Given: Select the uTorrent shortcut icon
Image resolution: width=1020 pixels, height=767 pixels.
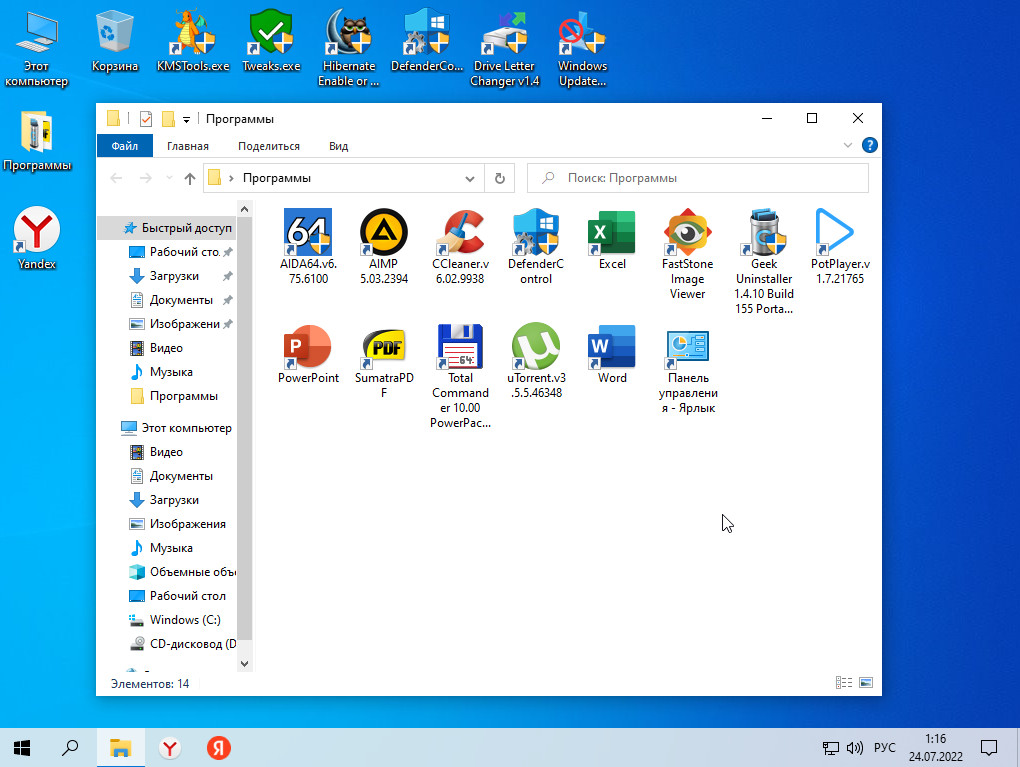Looking at the screenshot, I should (536, 346).
